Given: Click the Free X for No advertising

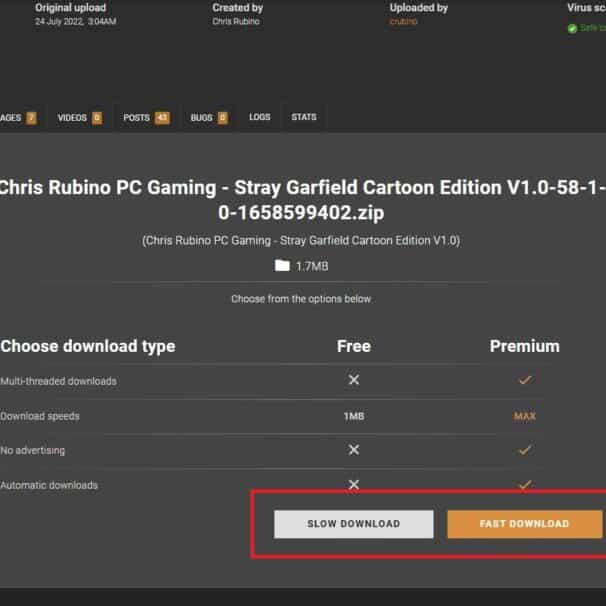Looking at the screenshot, I should pyautogui.click(x=354, y=449).
